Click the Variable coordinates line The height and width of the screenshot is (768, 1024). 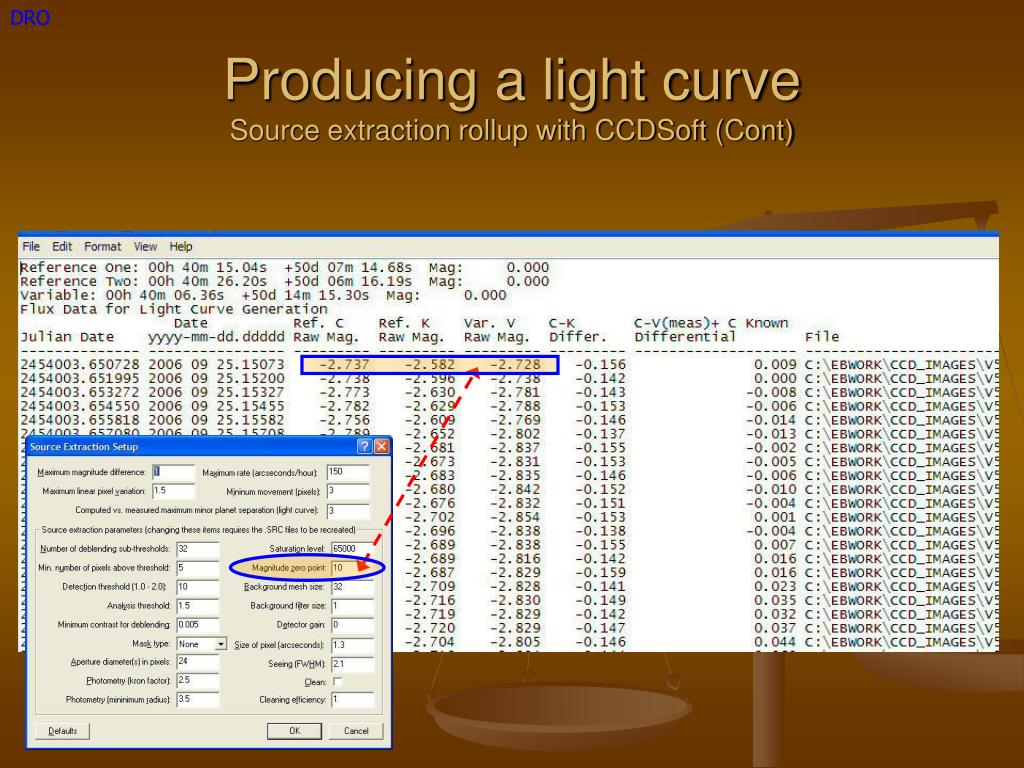[263, 295]
